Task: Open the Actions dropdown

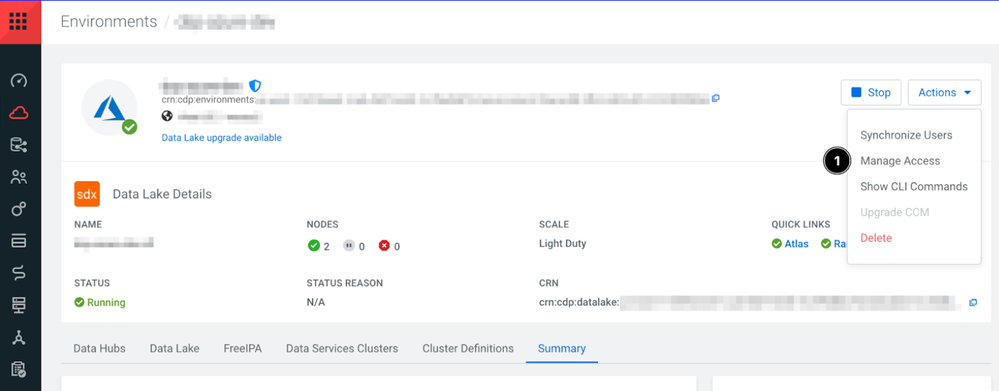Action: (x=944, y=92)
